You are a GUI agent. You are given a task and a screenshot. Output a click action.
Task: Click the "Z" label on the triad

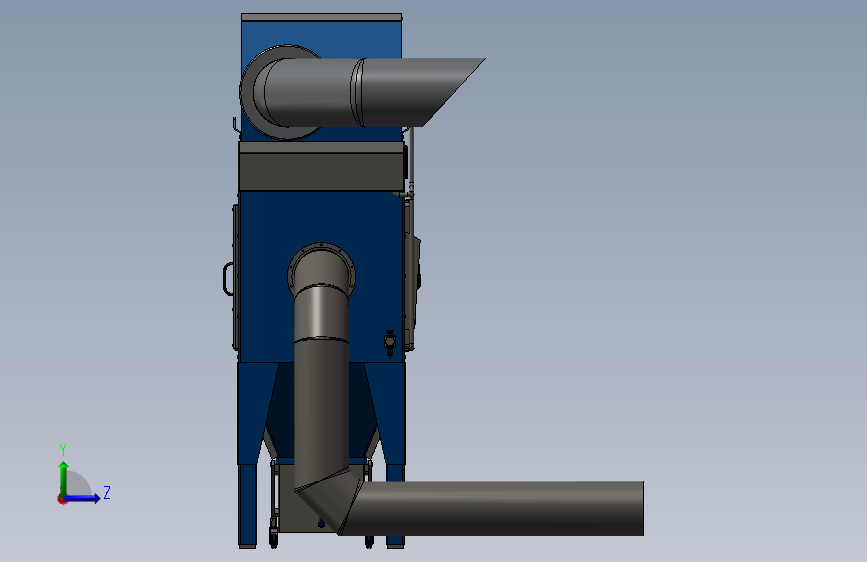(107, 492)
